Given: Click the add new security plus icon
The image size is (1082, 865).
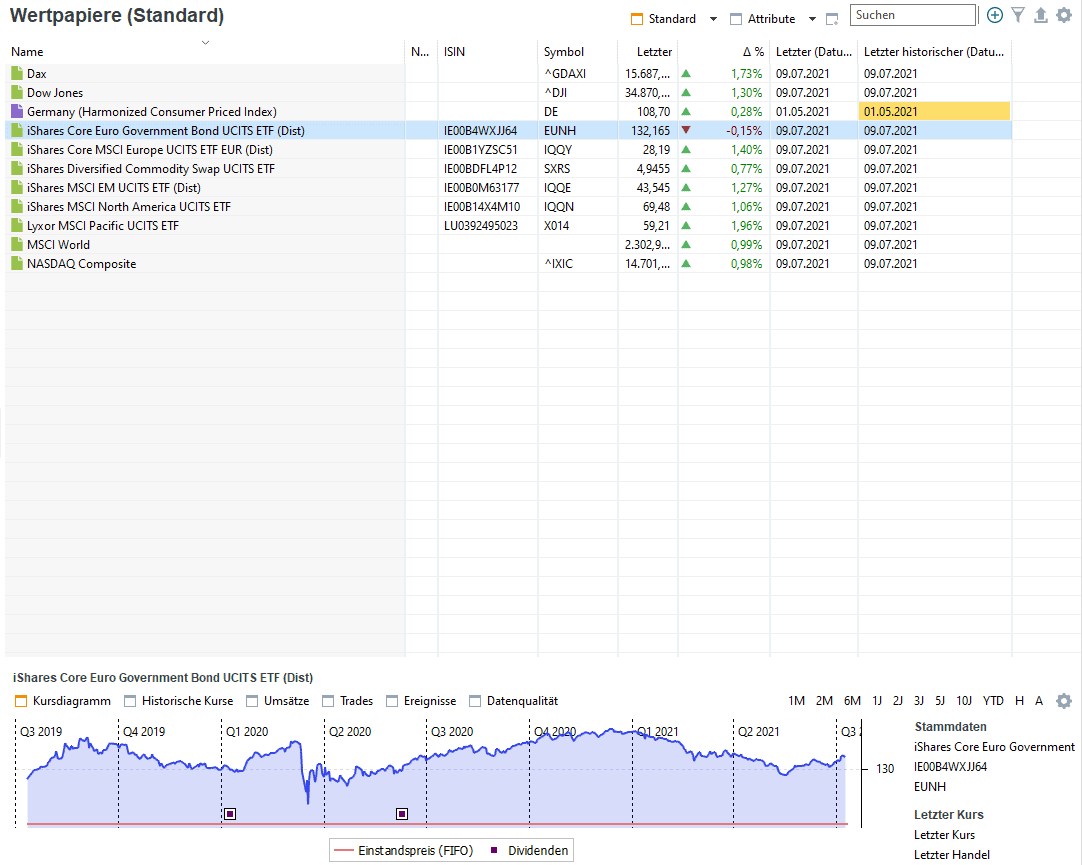Looking at the screenshot, I should pyautogui.click(x=994, y=15).
